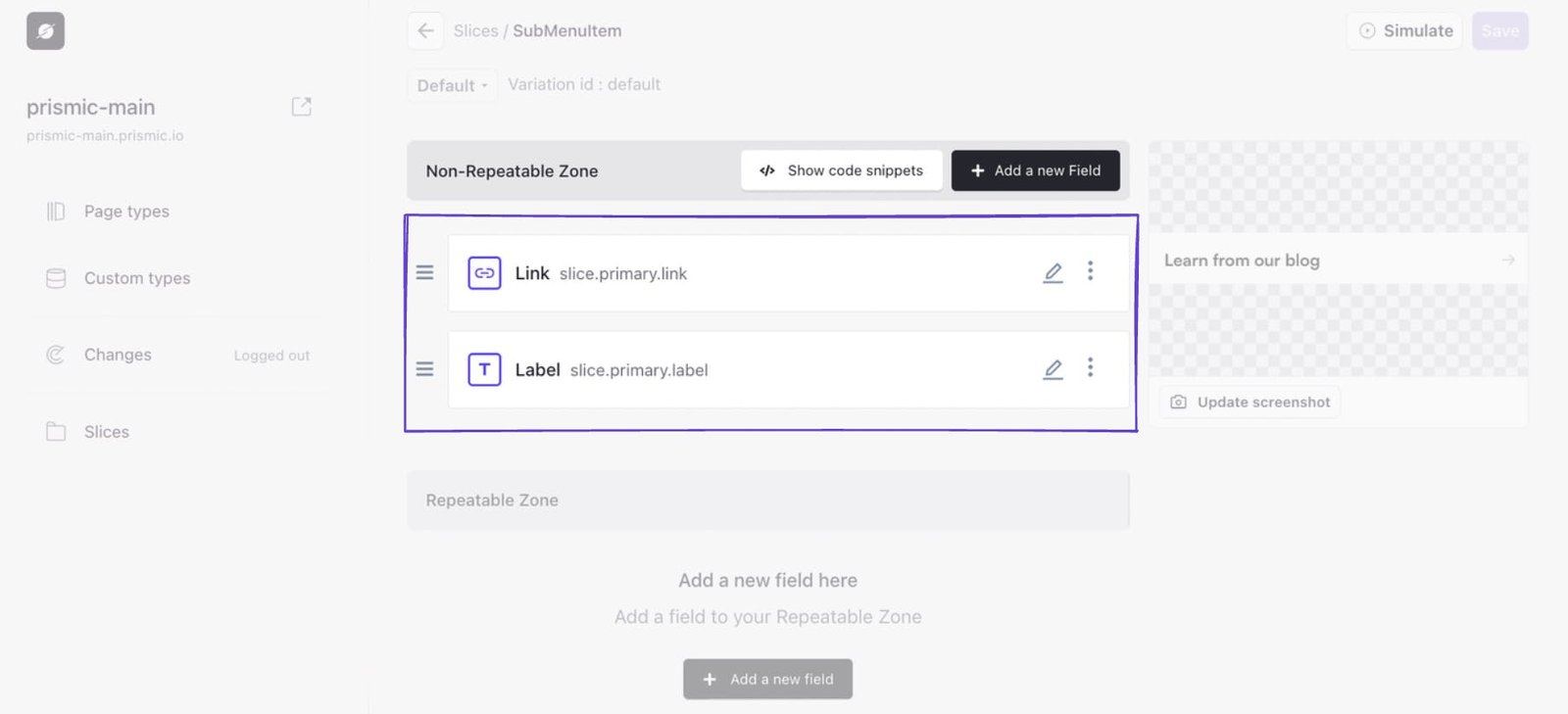
Task: Click the Link field type icon
Action: [x=484, y=273]
